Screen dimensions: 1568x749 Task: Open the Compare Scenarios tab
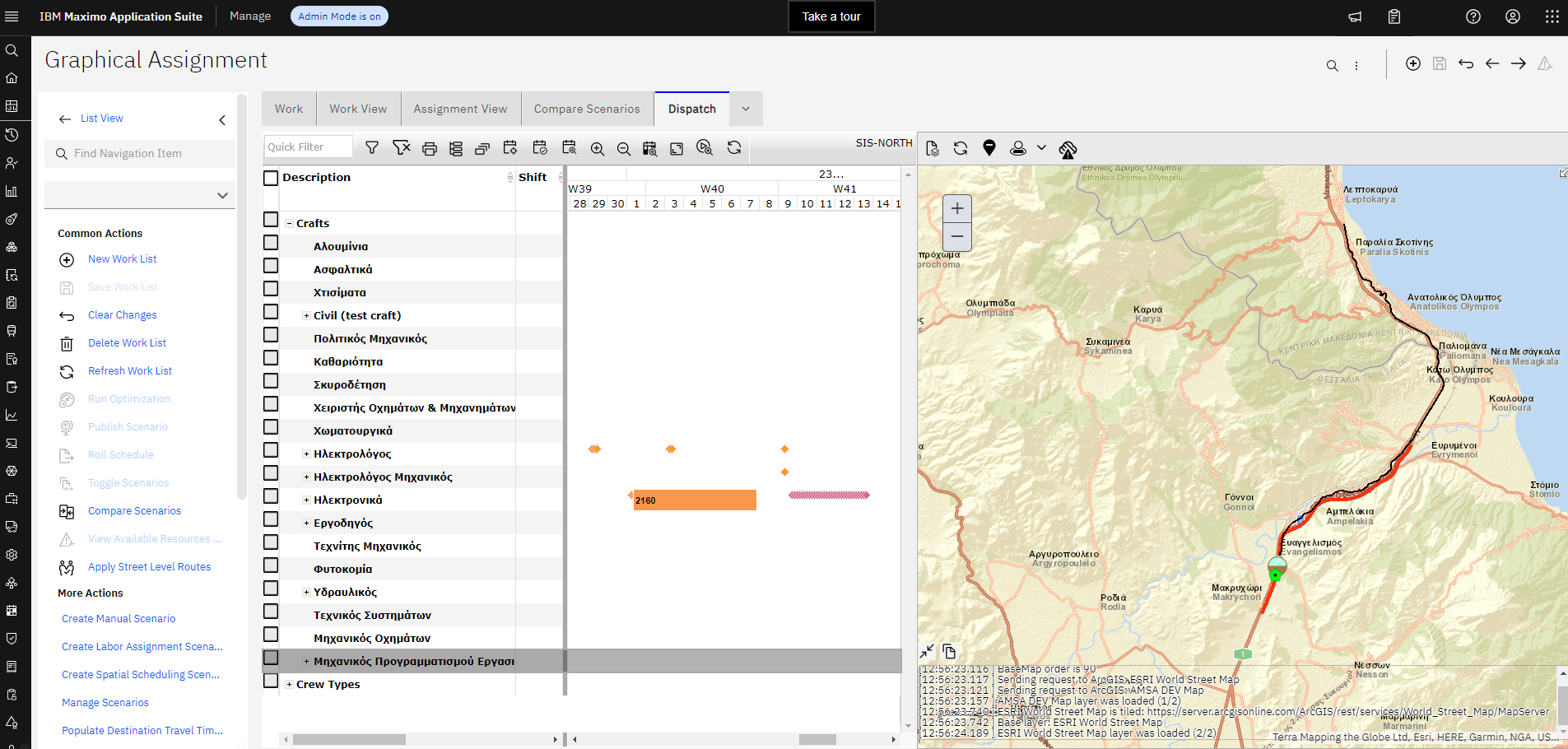pos(586,109)
